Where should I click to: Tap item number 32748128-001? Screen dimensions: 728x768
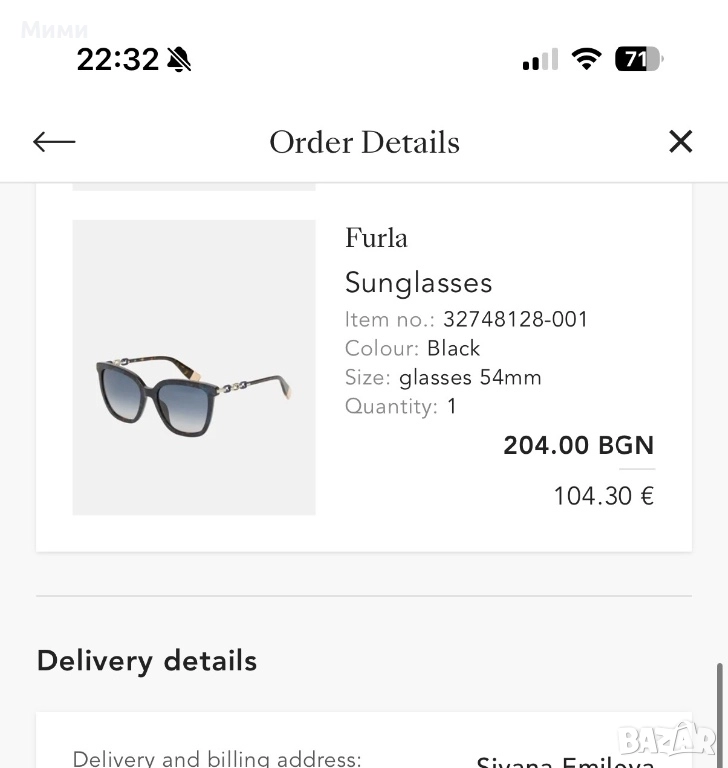[x=515, y=319]
